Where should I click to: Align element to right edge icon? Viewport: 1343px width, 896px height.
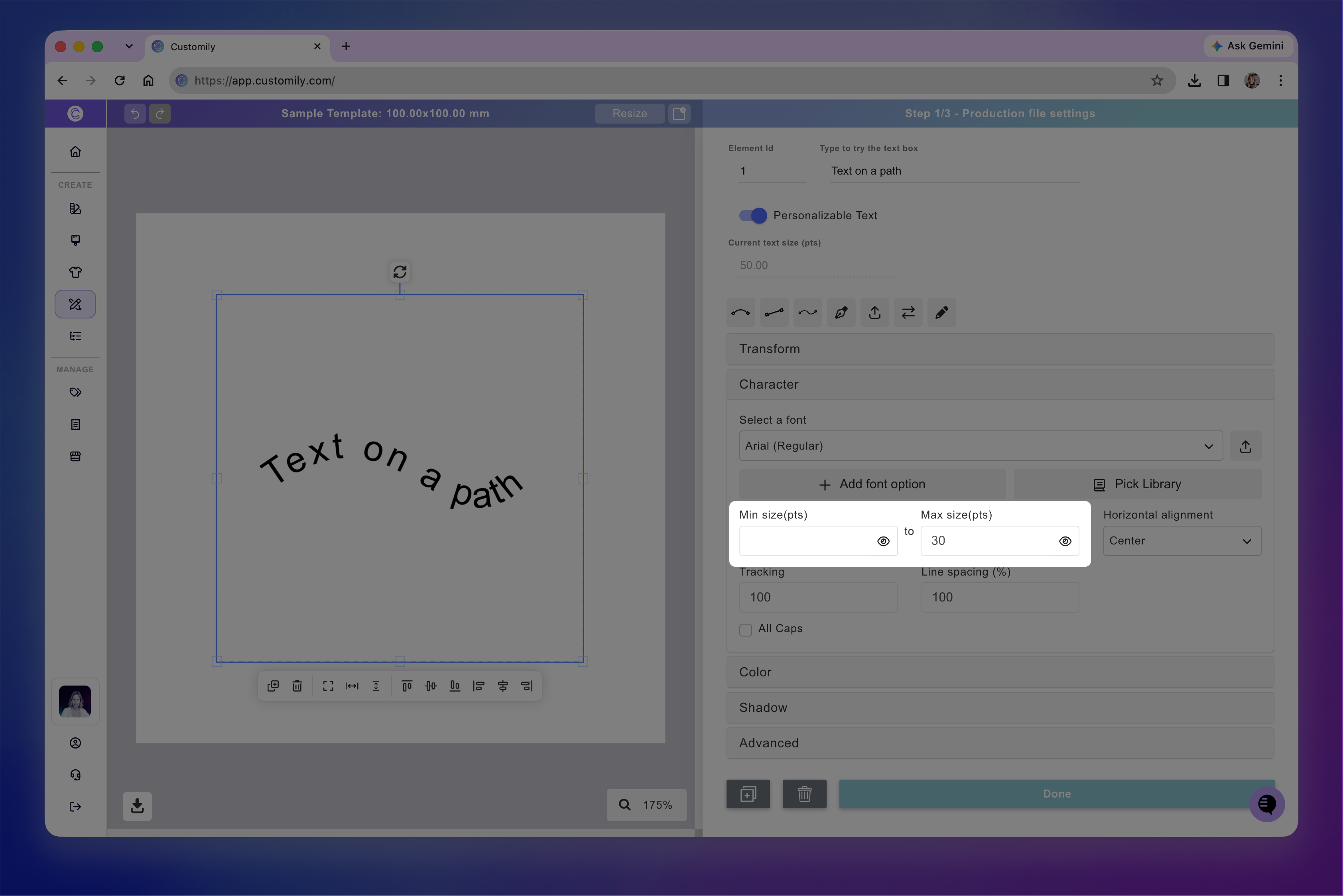pos(527,686)
